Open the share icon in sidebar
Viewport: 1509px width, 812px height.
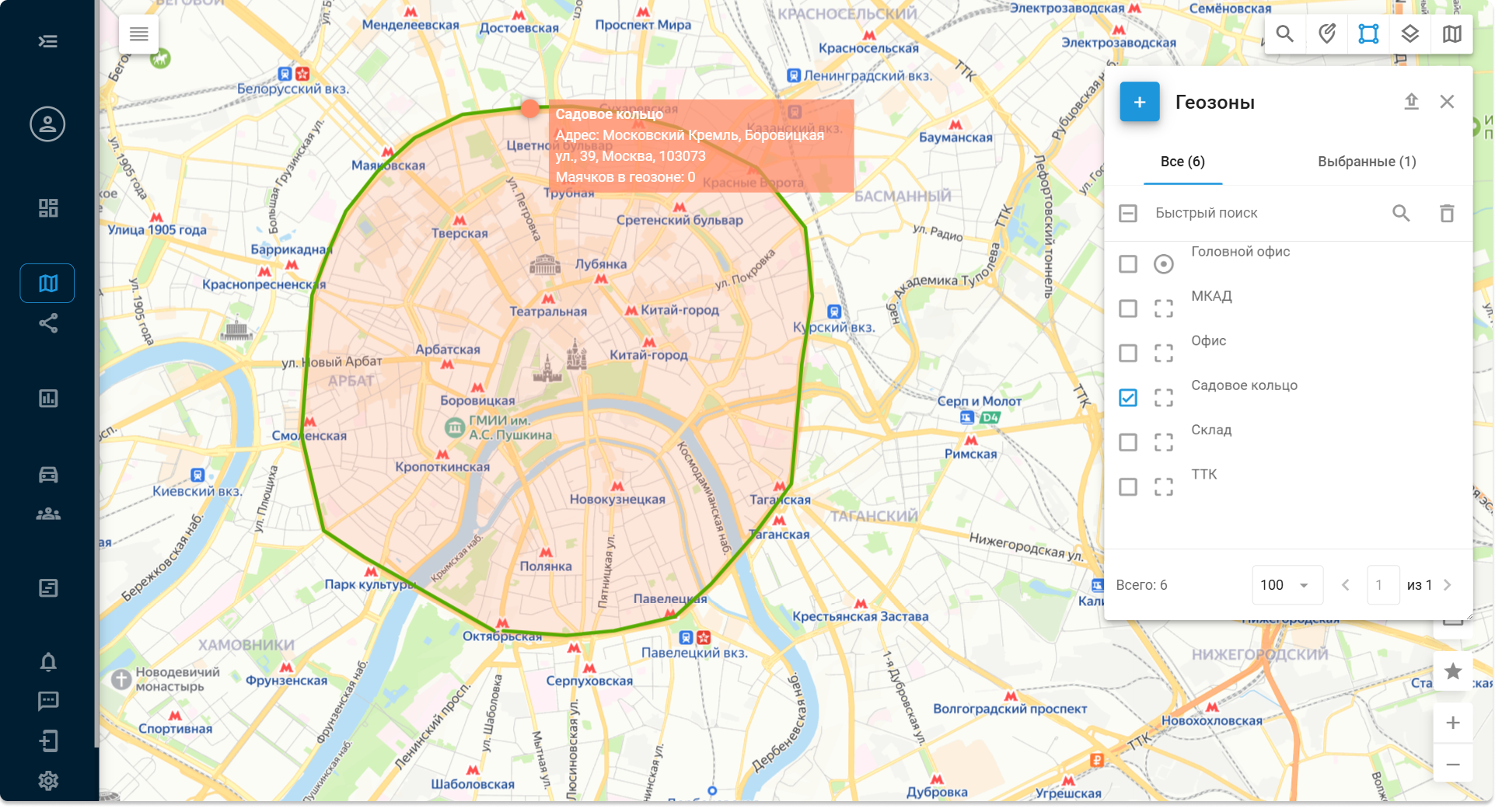click(x=48, y=323)
